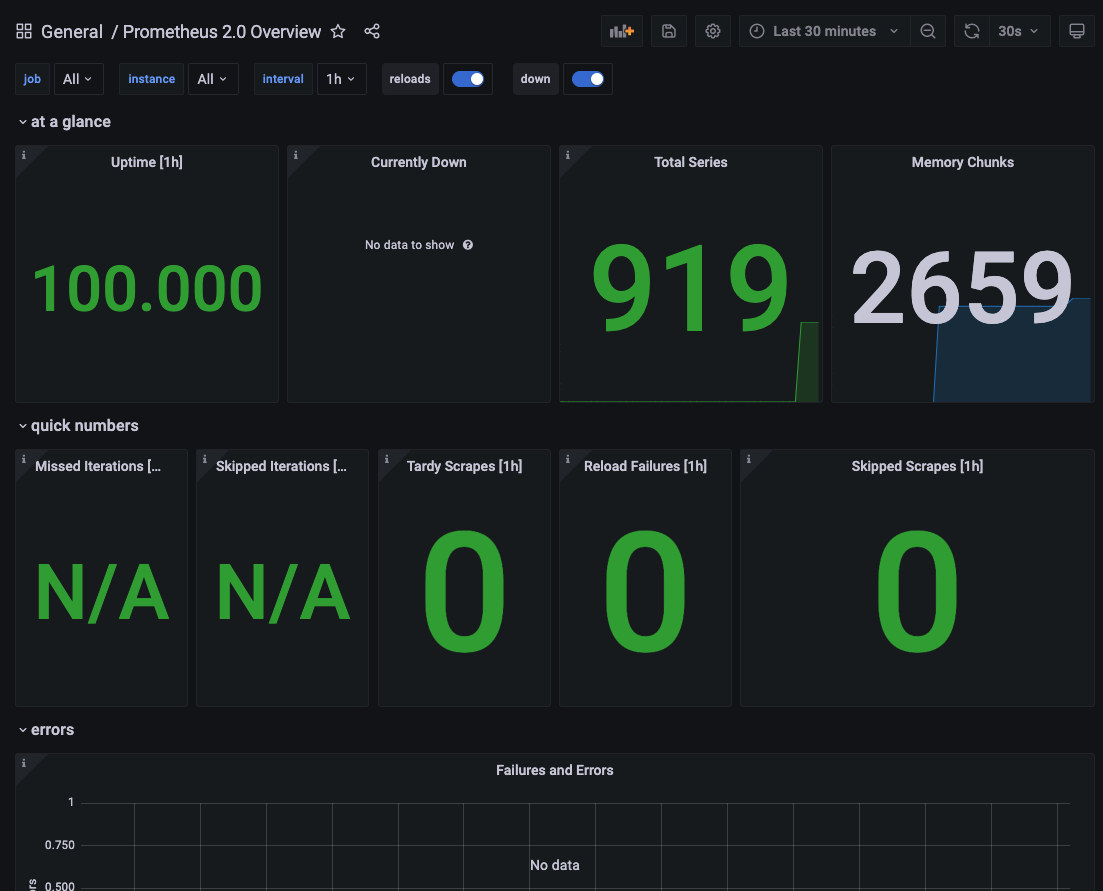Open the Tardy Scrapes [1h] title menu
This screenshot has width=1103, height=891.
click(464, 466)
